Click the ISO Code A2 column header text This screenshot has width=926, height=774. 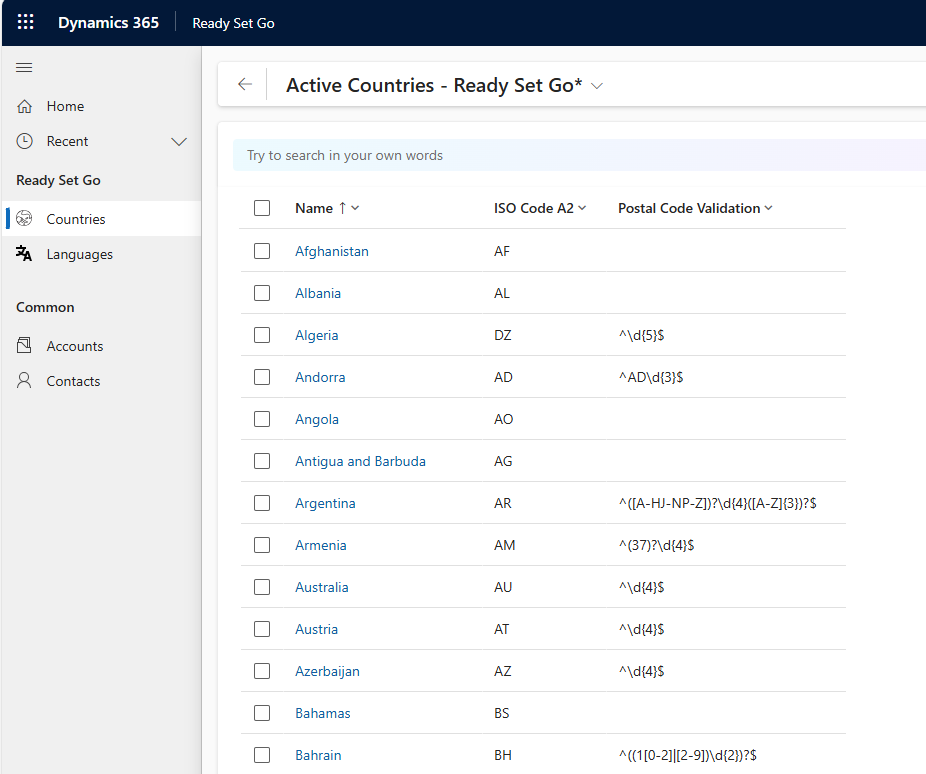(x=534, y=208)
